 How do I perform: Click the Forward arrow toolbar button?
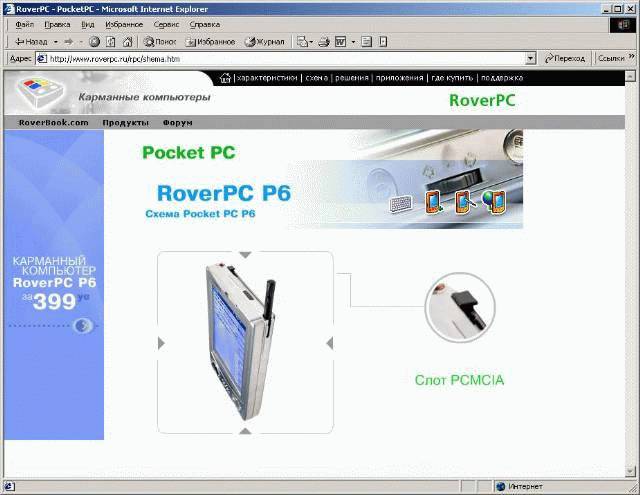pos(69,42)
